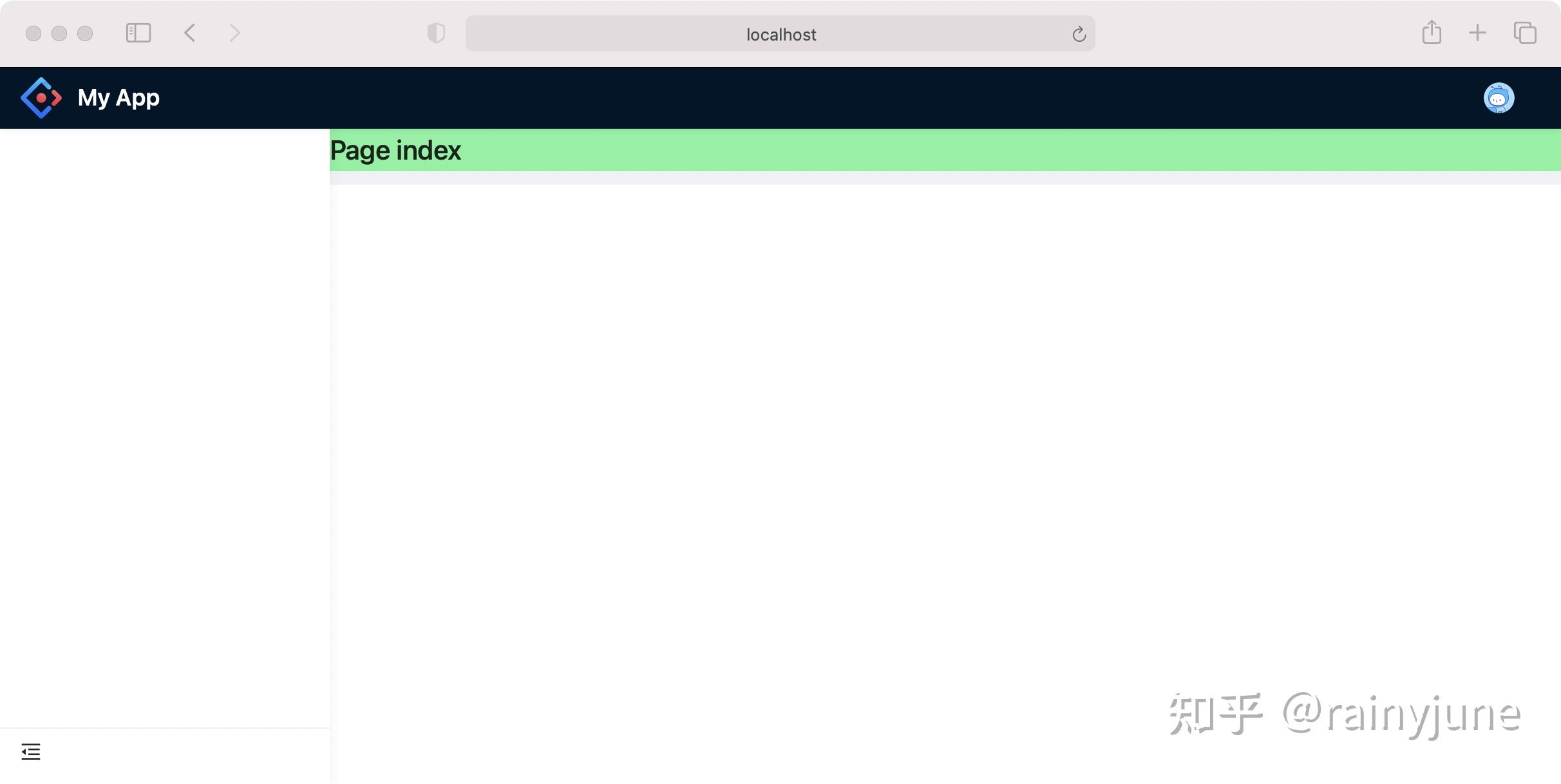The height and width of the screenshot is (784, 1561).
Task: Click the Ant Design logo icon
Action: coord(41,98)
